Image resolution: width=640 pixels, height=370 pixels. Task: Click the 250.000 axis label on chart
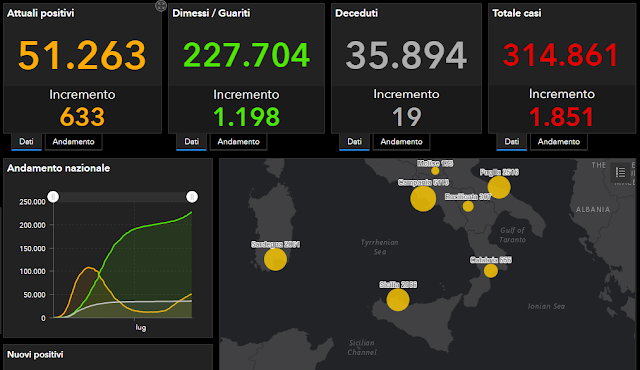pyautogui.click(x=32, y=202)
